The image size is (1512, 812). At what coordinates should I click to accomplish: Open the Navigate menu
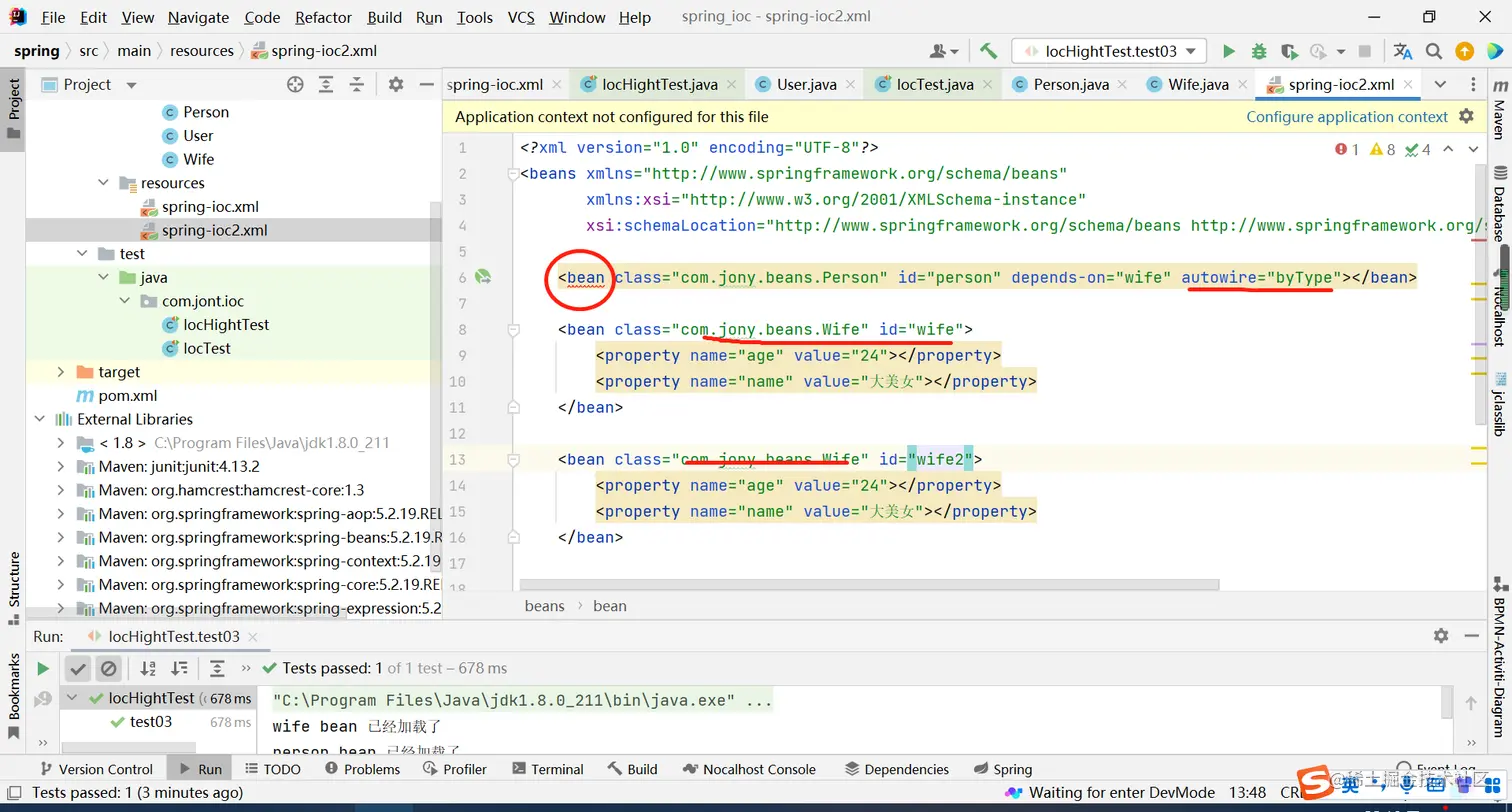(198, 17)
